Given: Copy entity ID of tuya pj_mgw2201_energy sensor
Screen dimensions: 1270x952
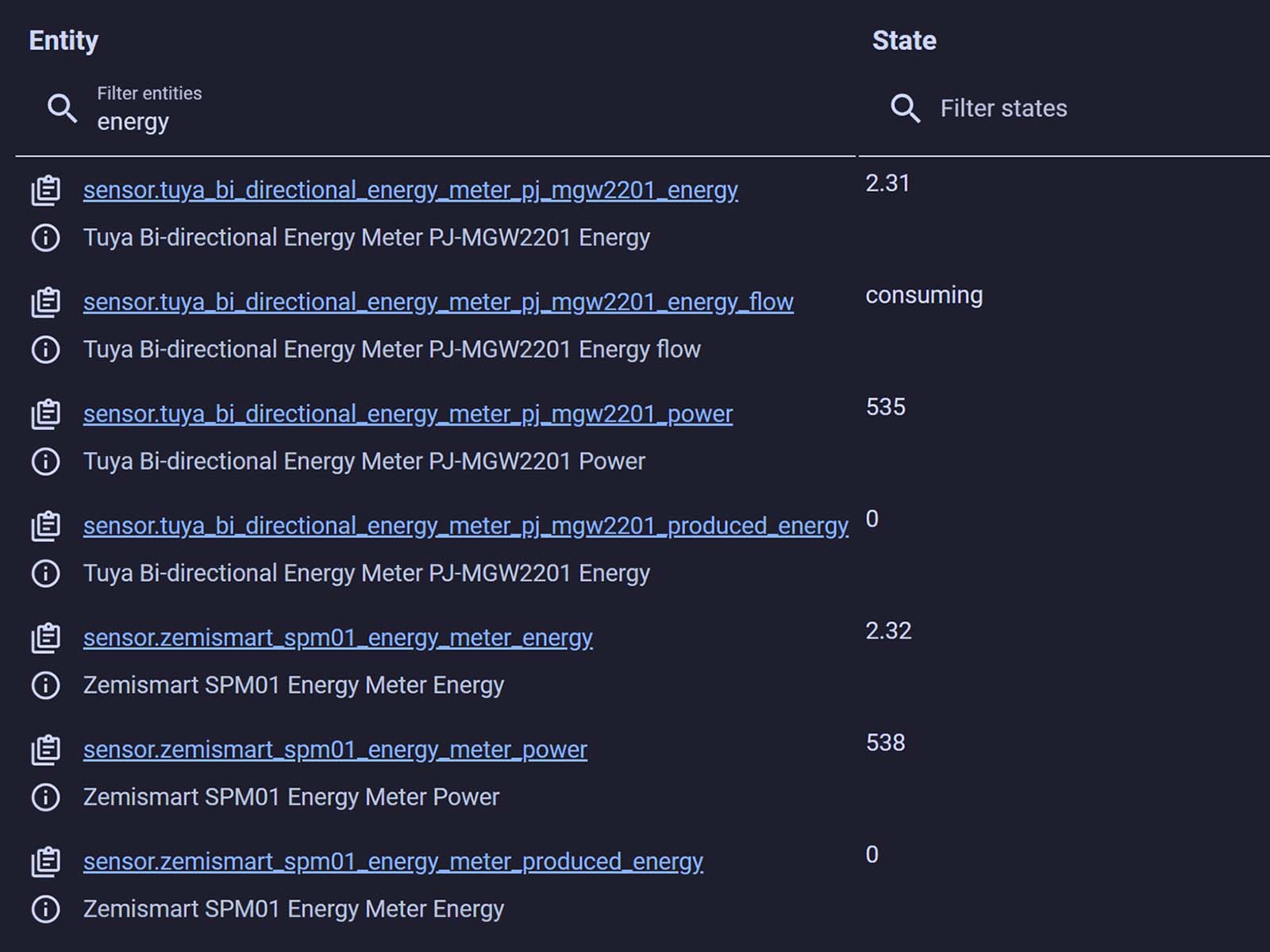Looking at the screenshot, I should 45,190.
